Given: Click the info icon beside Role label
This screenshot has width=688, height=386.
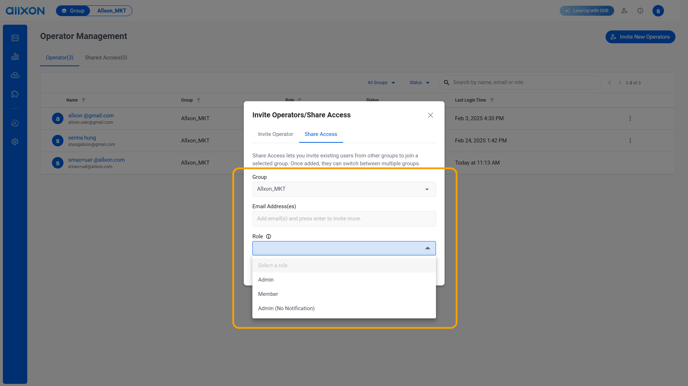Looking at the screenshot, I should [269, 236].
